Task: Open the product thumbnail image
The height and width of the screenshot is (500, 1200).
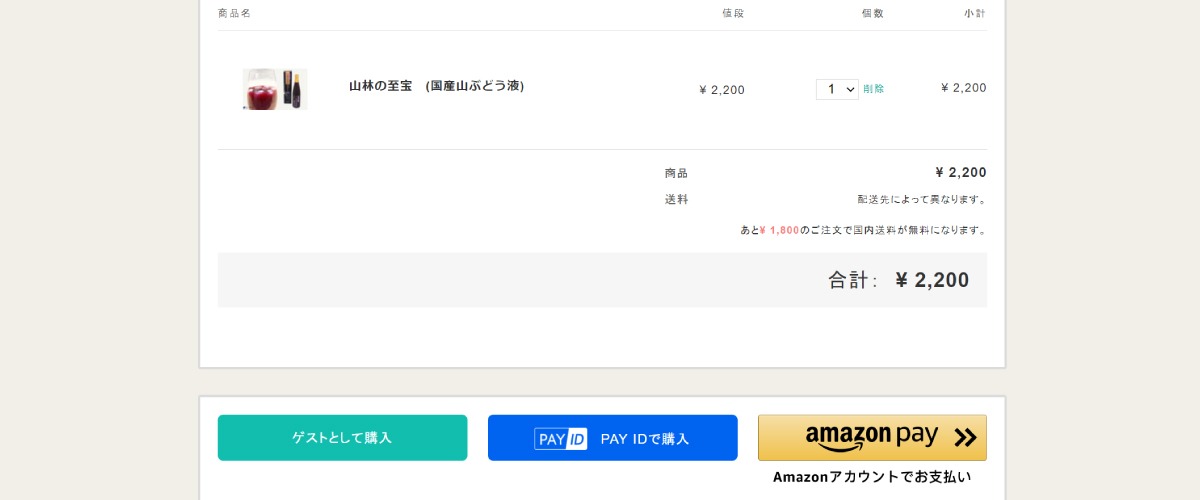Action: click(275, 89)
